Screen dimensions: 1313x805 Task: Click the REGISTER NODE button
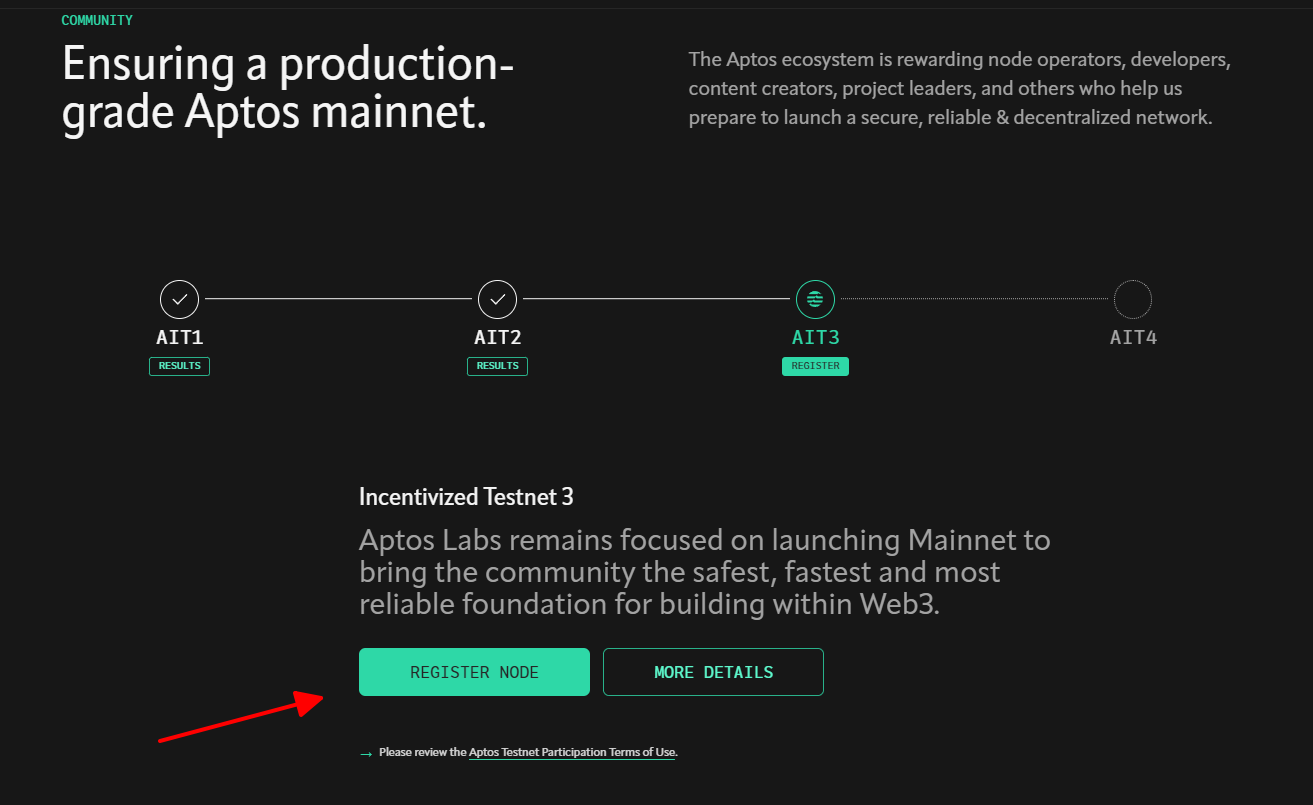pos(474,672)
